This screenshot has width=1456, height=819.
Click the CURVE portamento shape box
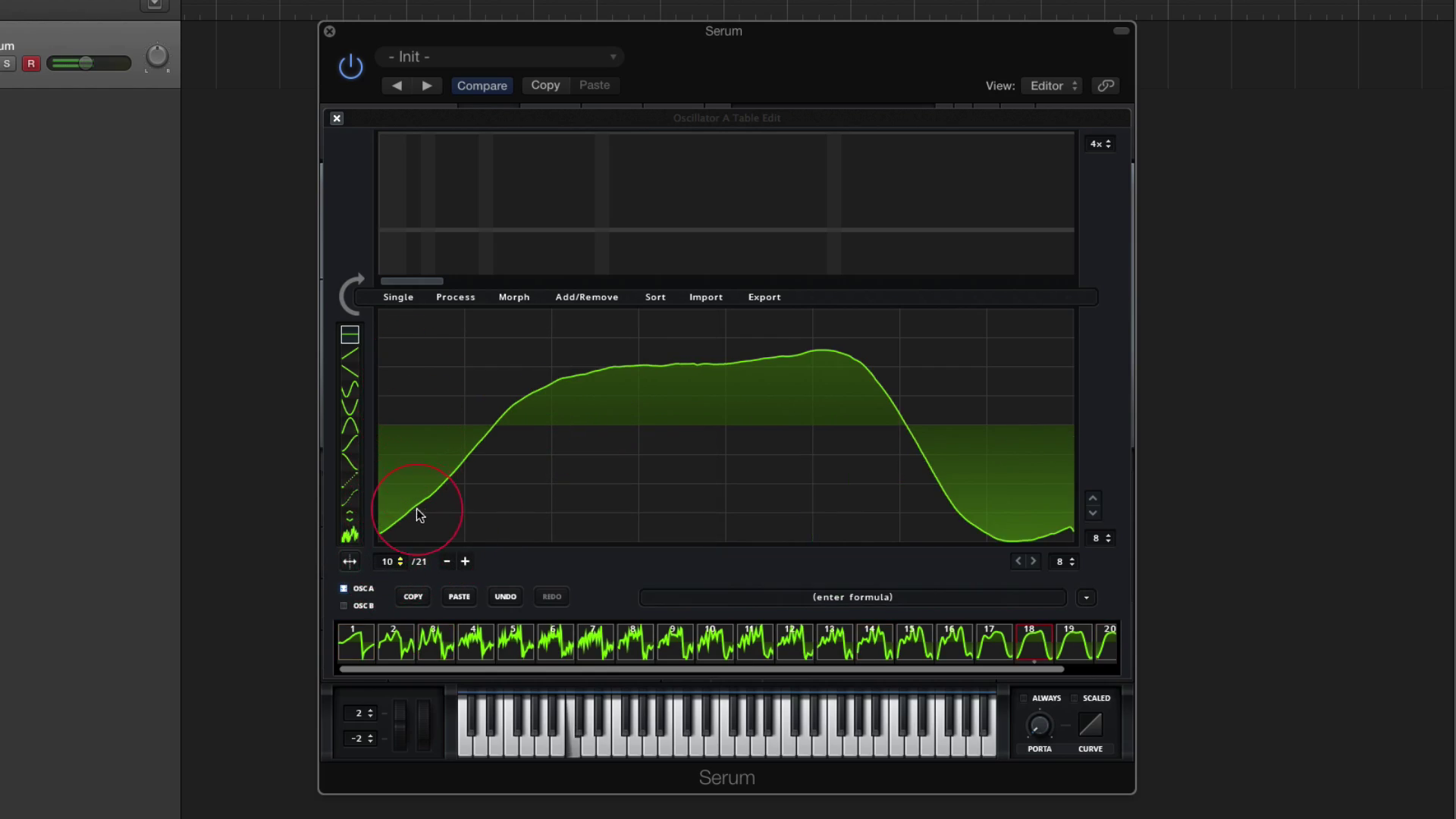point(1090,726)
